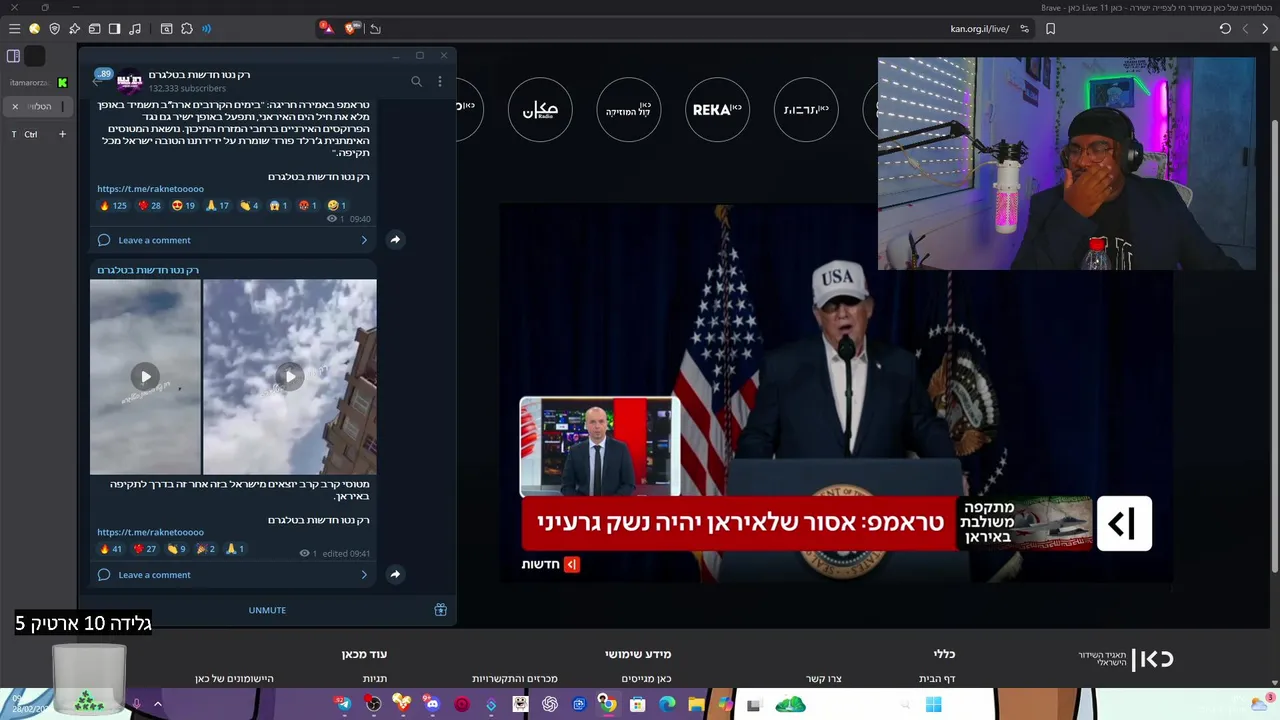Open Telegram channel name header
Image resolution: width=1280 pixels, height=720 pixels.
point(199,75)
